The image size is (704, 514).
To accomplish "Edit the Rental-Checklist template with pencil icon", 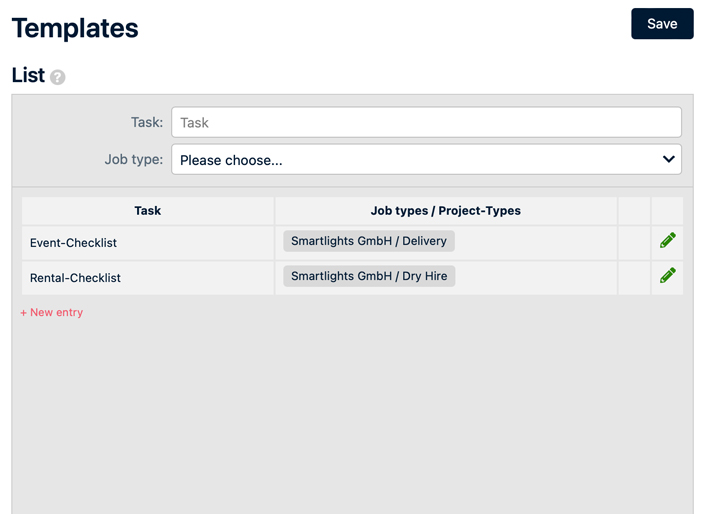I will (667, 275).
